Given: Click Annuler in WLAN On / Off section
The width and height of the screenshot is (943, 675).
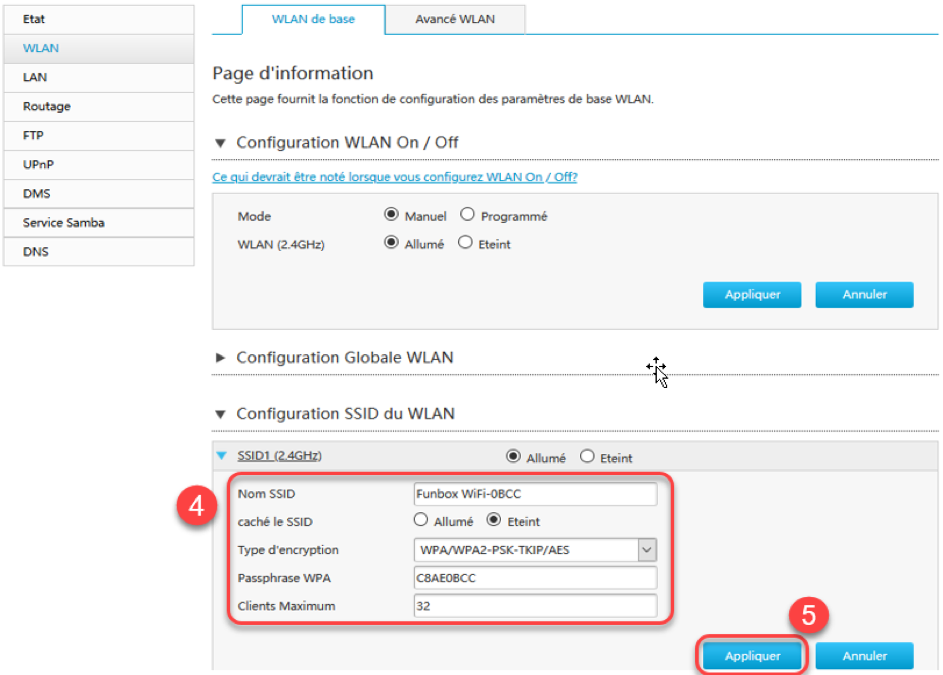Looking at the screenshot, I should (x=864, y=295).
